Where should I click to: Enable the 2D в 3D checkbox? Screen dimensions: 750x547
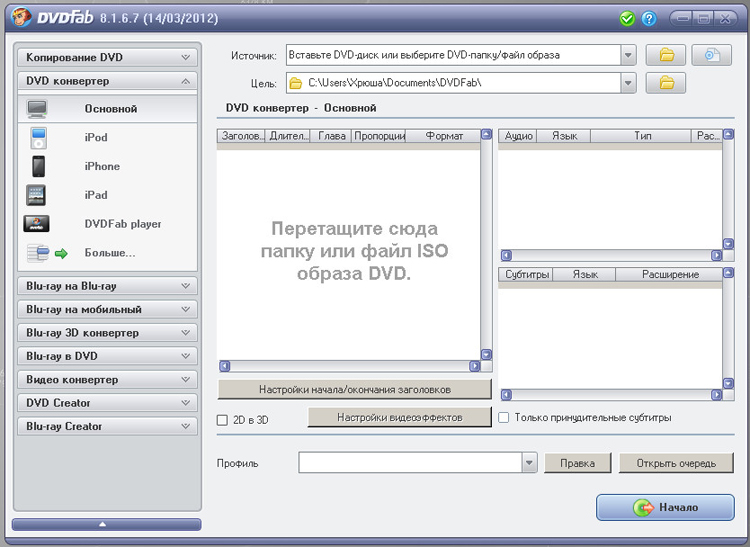tap(222, 420)
